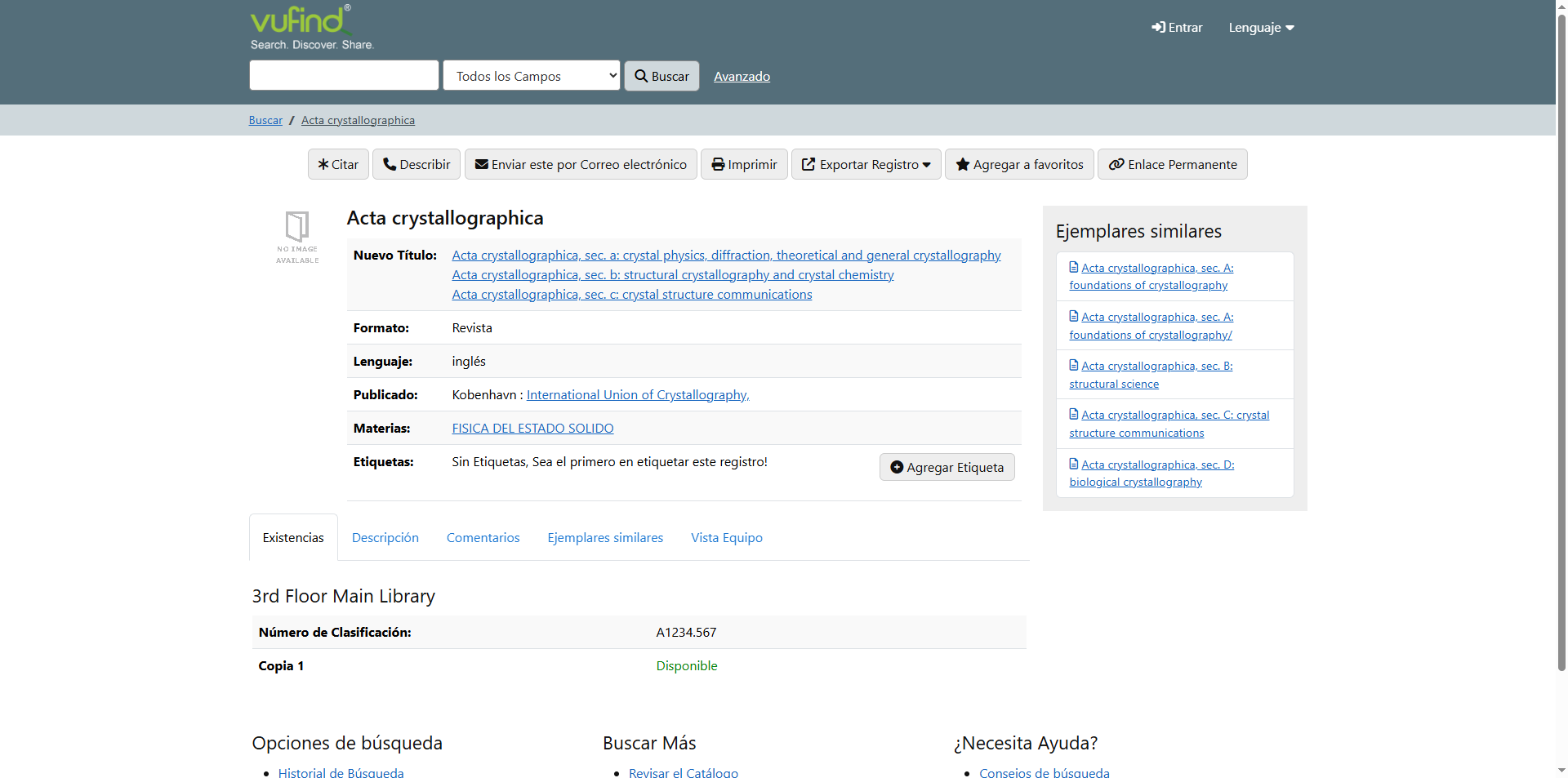Open similar item sec. B: structural science
The width and height of the screenshot is (1568, 778).
pyautogui.click(x=1151, y=375)
